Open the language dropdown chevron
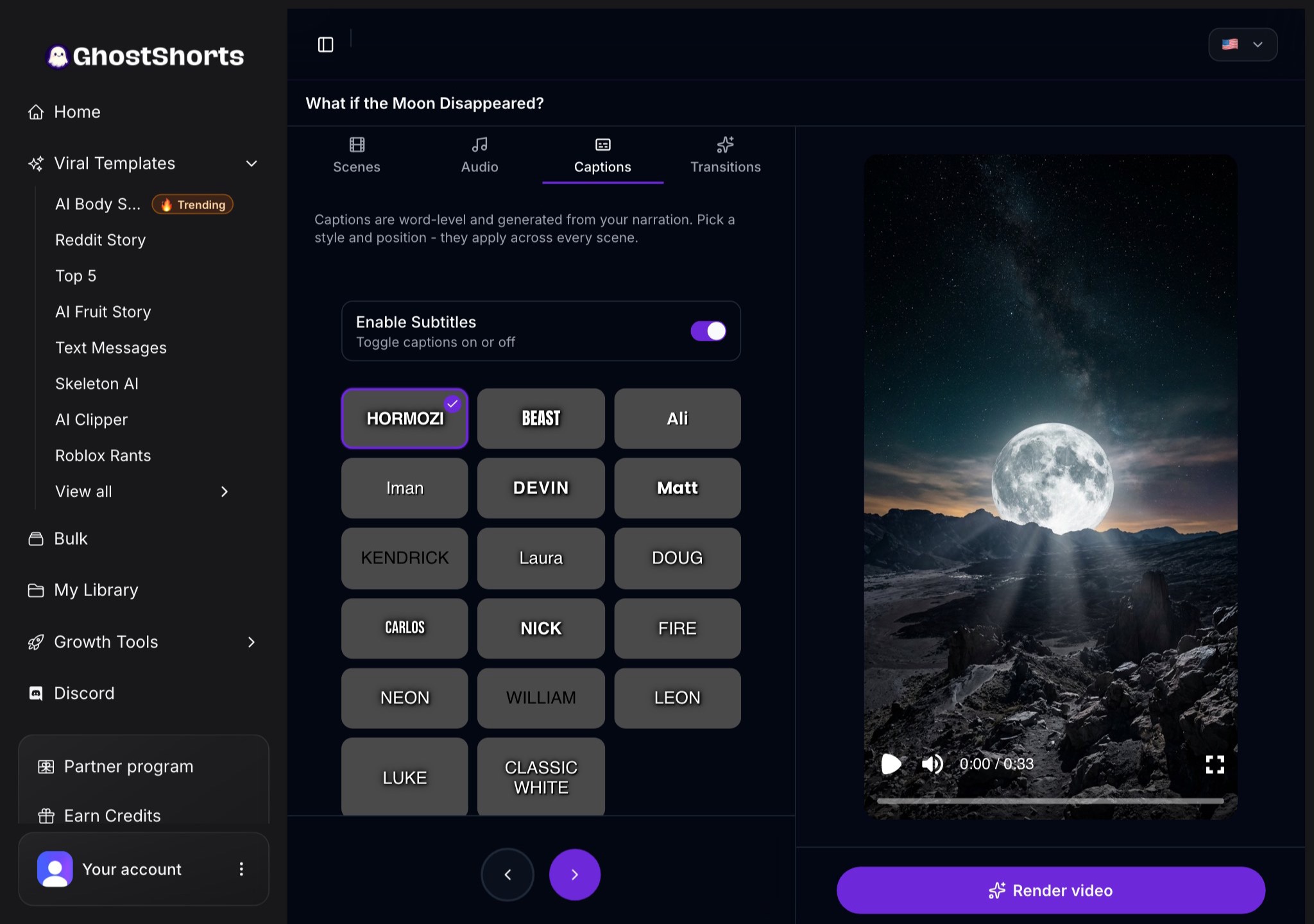The width and height of the screenshot is (1314, 924). 1258,44
